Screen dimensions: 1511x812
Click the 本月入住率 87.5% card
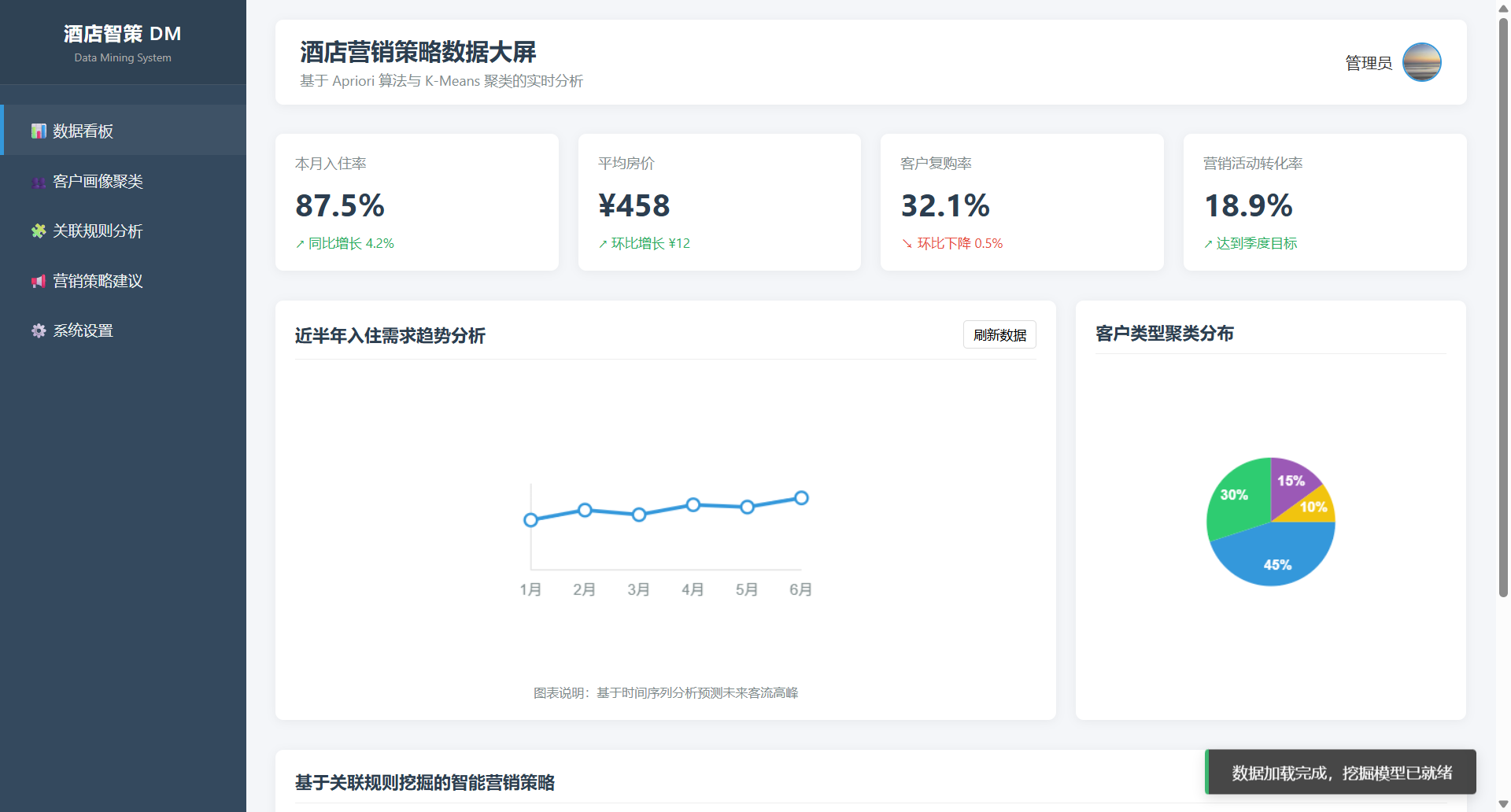point(416,202)
